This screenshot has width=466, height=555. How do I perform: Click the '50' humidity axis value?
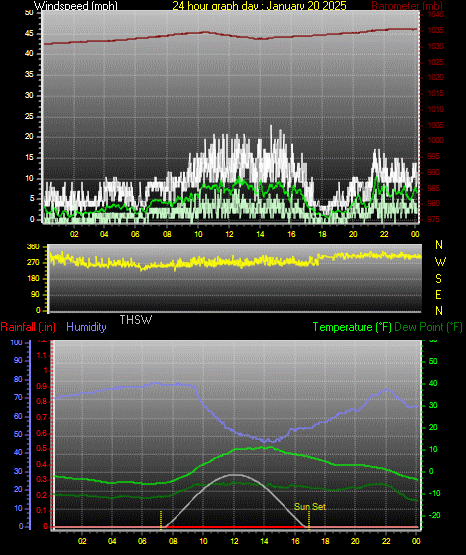point(18,434)
